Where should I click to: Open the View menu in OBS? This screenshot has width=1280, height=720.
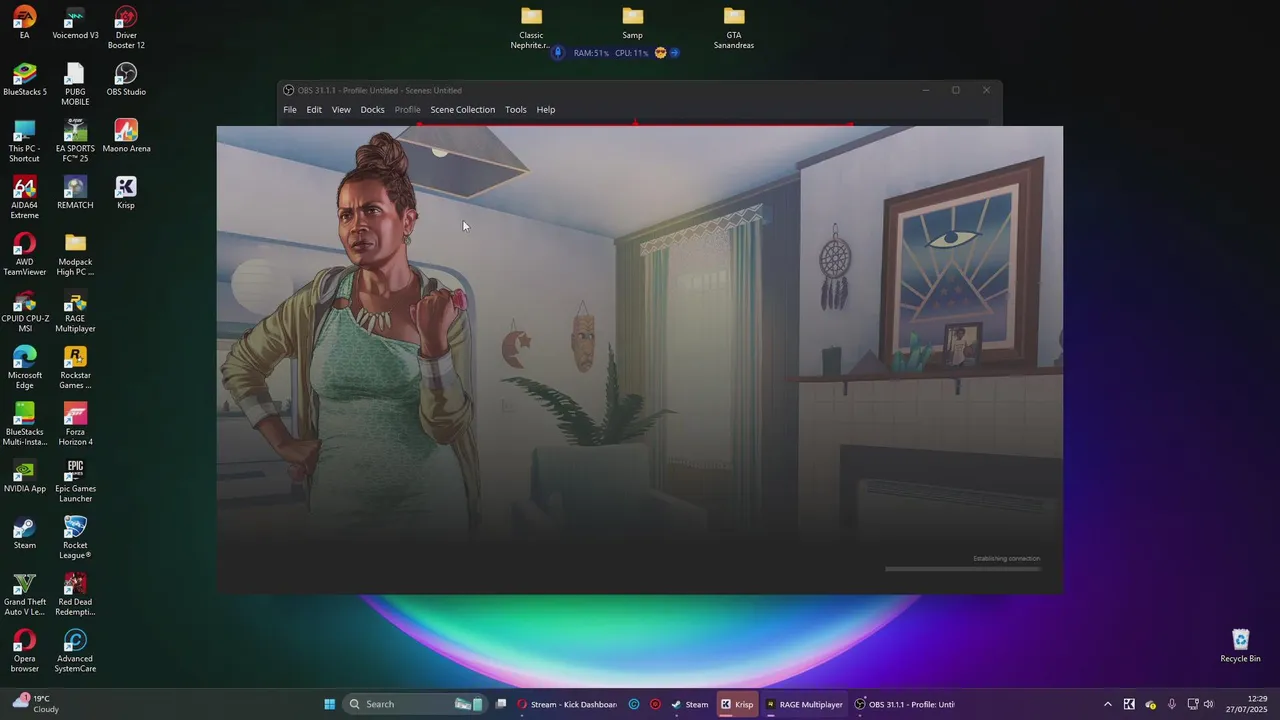point(341,110)
